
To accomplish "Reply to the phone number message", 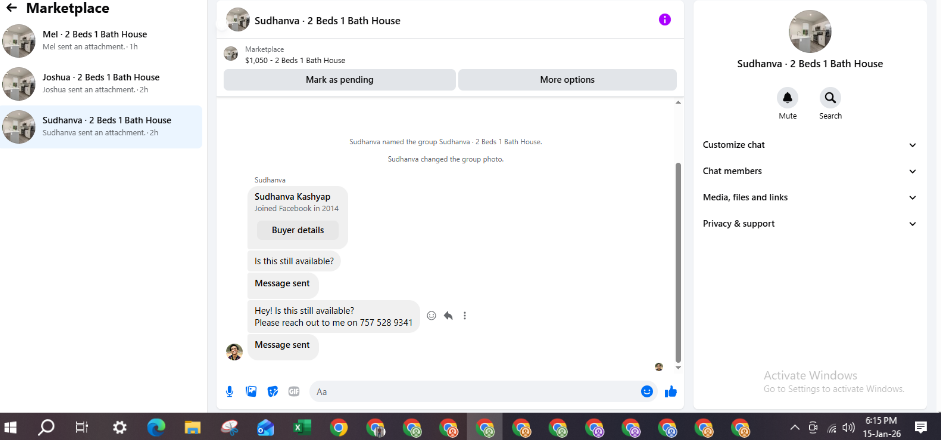I will 448,315.
